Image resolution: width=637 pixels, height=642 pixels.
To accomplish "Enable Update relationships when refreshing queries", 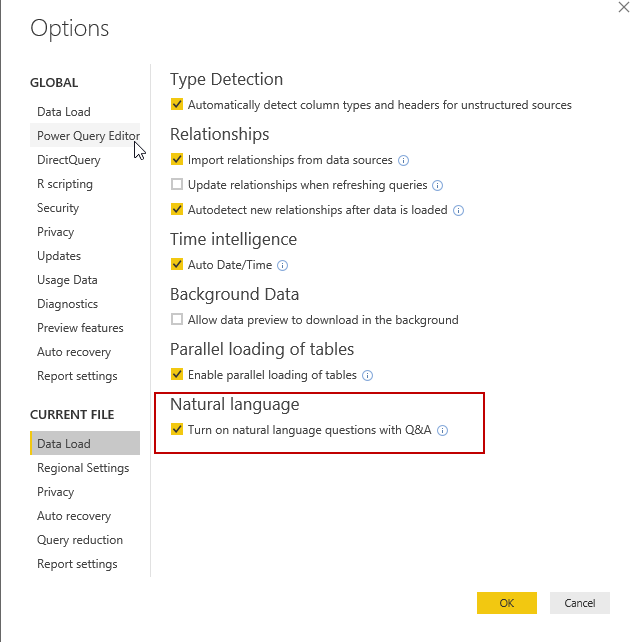I will (177, 185).
